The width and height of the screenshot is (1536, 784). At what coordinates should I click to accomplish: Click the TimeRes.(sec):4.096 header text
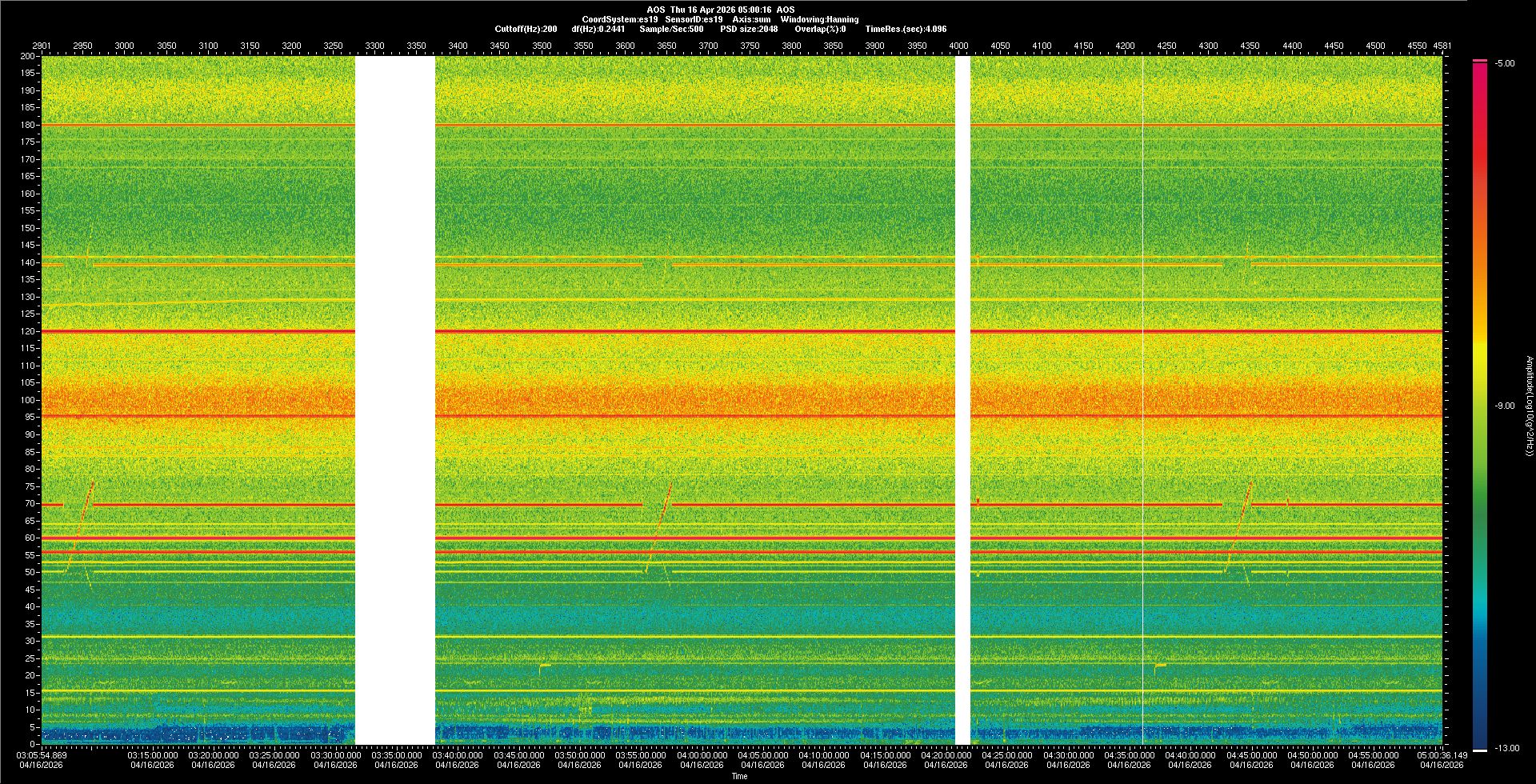click(x=906, y=29)
